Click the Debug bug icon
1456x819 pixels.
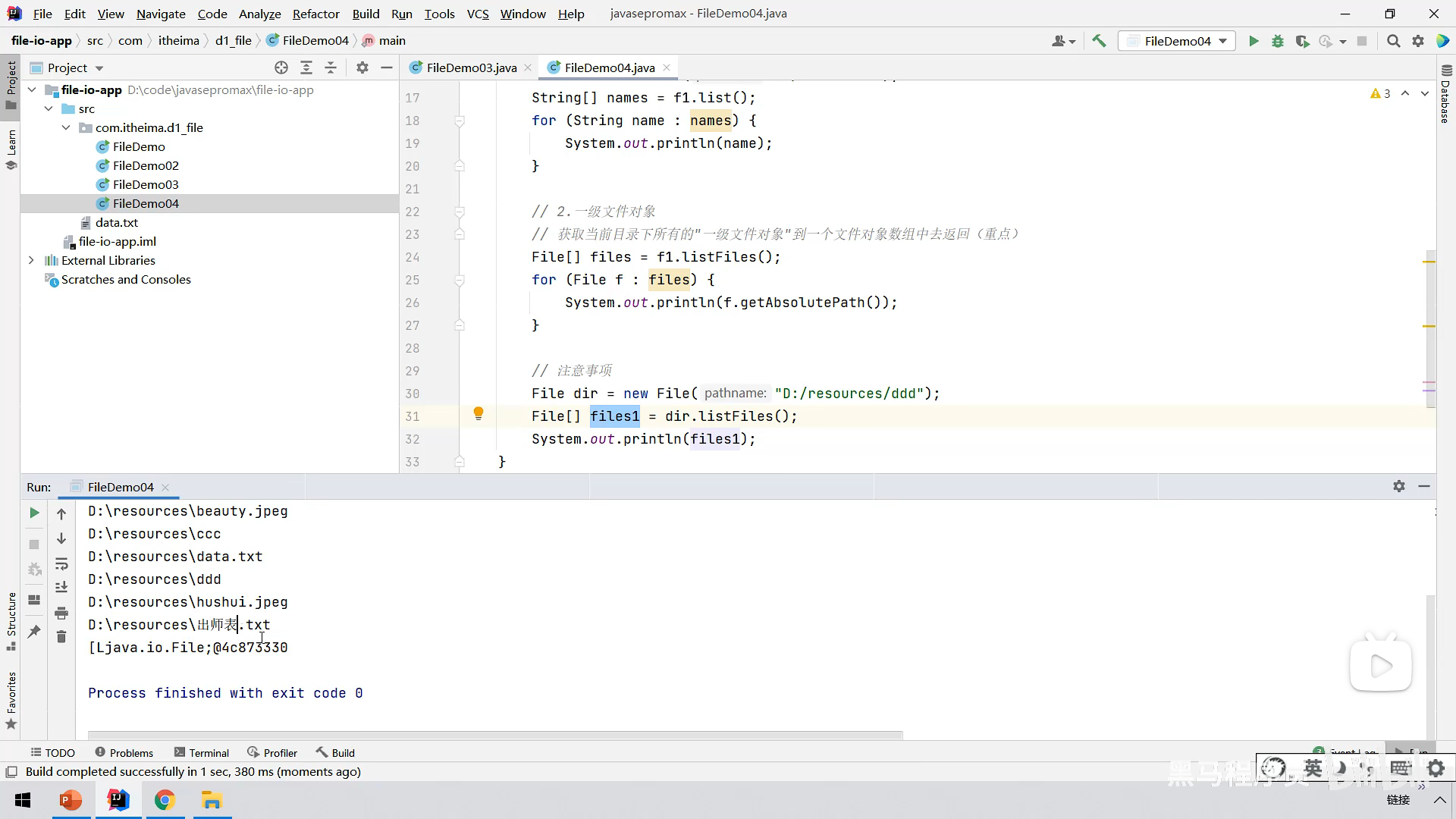(x=1278, y=41)
